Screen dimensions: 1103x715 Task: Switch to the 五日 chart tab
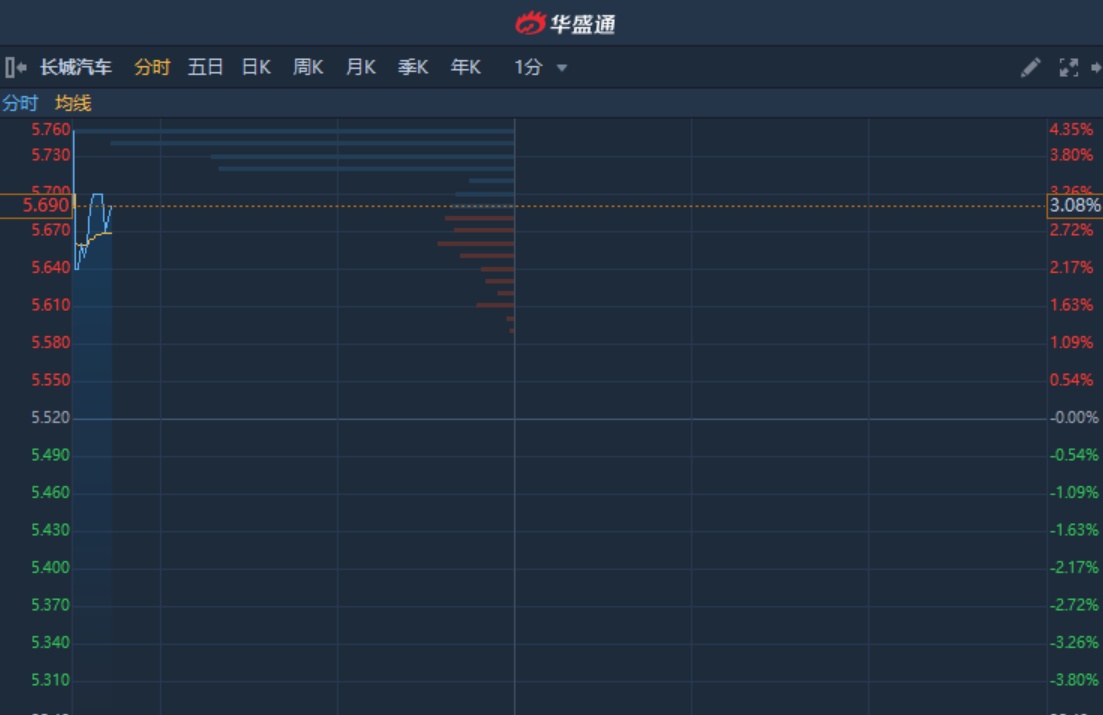205,68
